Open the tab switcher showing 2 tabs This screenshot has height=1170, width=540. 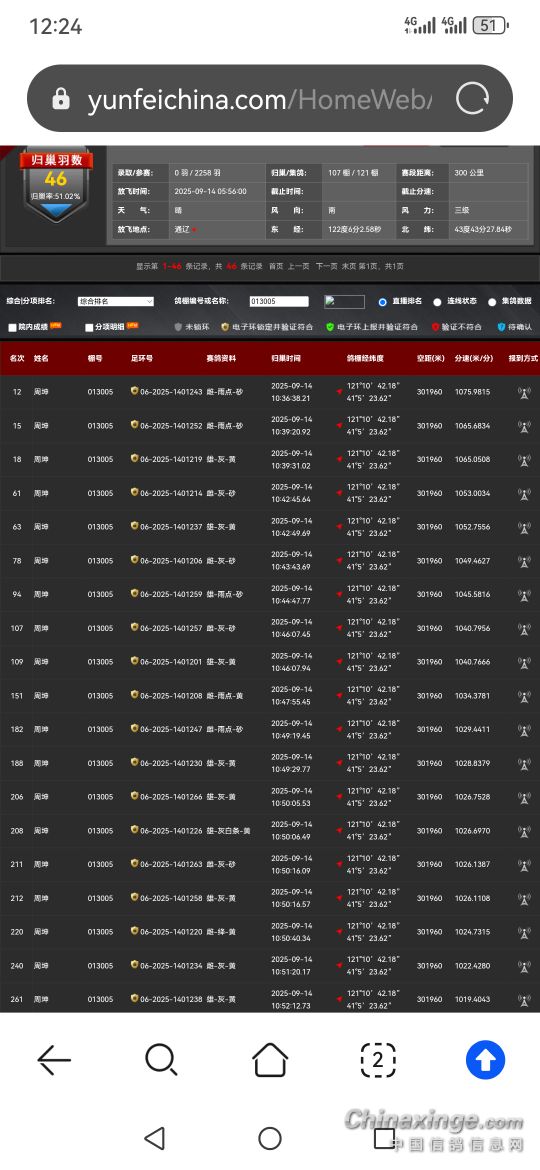point(377,1060)
